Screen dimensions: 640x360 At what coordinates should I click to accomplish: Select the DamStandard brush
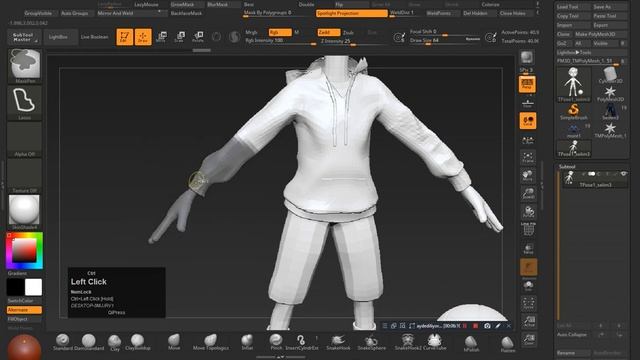pyautogui.click(x=89, y=342)
